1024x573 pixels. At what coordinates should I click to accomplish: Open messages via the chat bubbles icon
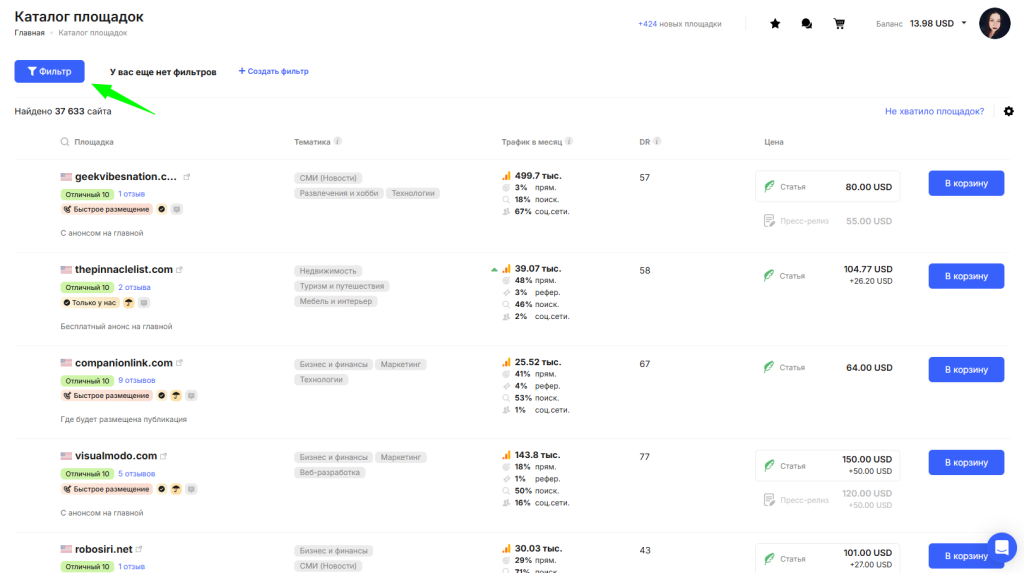point(807,24)
